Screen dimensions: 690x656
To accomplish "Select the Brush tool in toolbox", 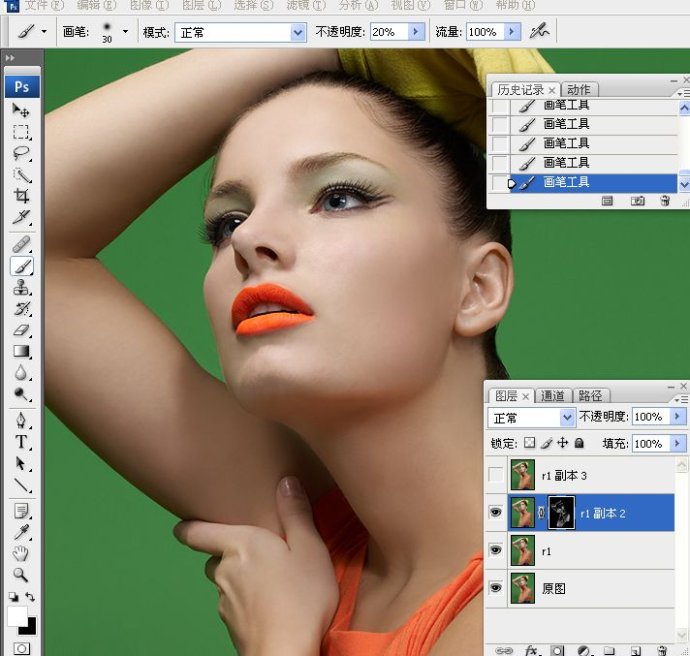I will [x=22, y=266].
